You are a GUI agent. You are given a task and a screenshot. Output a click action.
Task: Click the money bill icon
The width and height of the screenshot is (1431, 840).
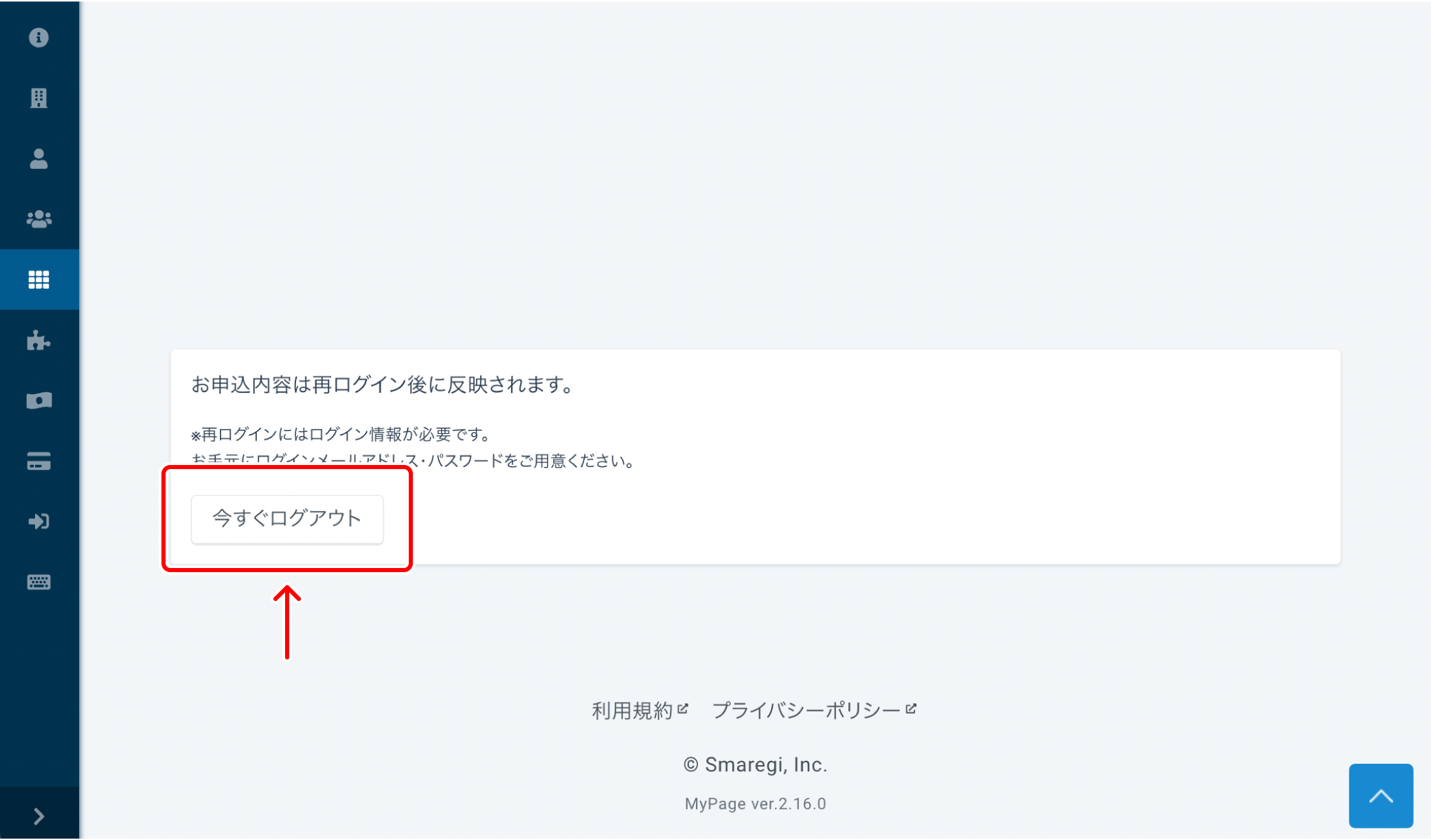(38, 400)
